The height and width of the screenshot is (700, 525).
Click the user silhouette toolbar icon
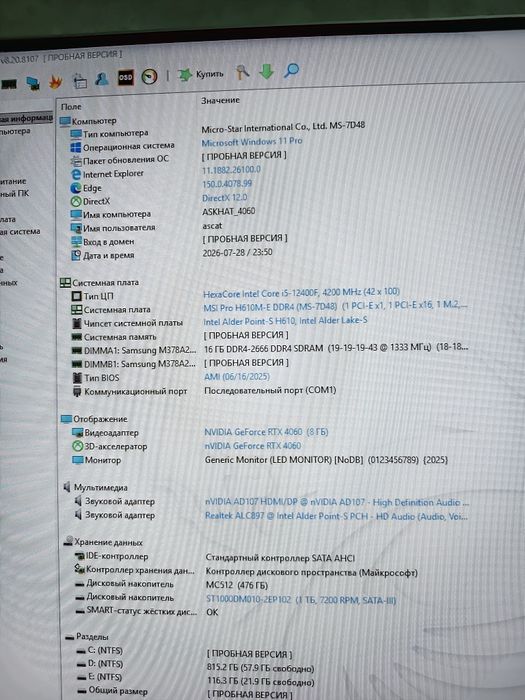pyautogui.click(x=102, y=79)
